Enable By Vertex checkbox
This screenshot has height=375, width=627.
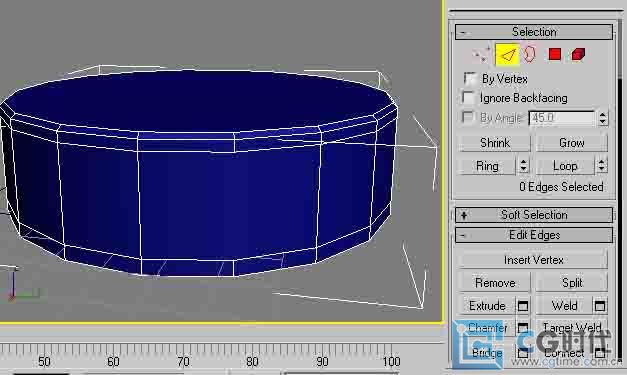coord(470,79)
